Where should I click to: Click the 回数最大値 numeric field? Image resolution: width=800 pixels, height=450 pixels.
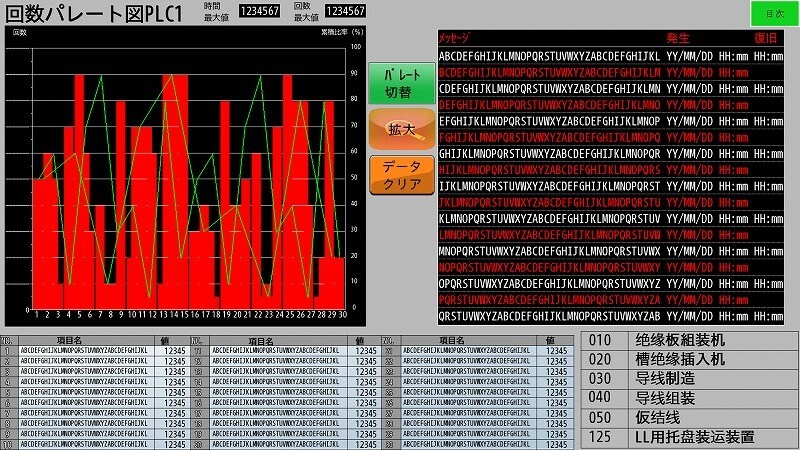tap(345, 11)
